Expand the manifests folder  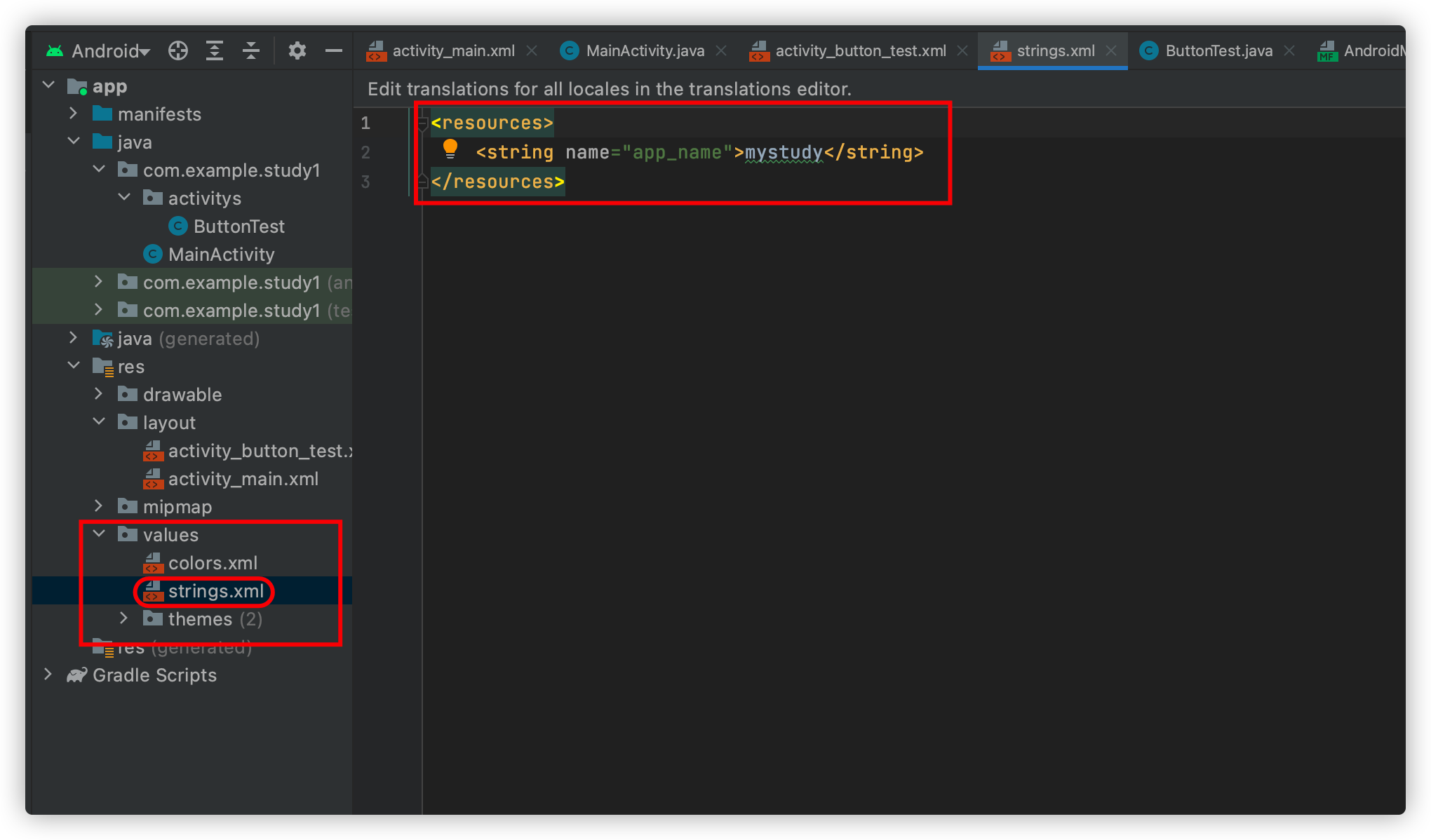(74, 114)
